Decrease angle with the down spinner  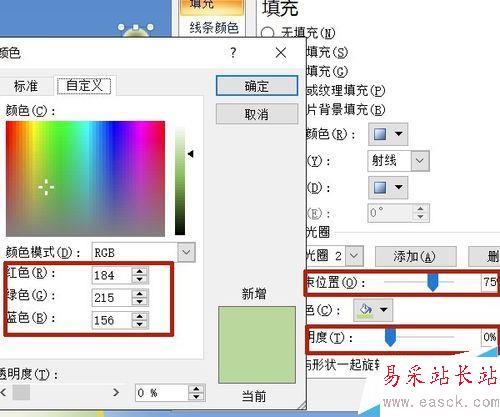tap(421, 217)
